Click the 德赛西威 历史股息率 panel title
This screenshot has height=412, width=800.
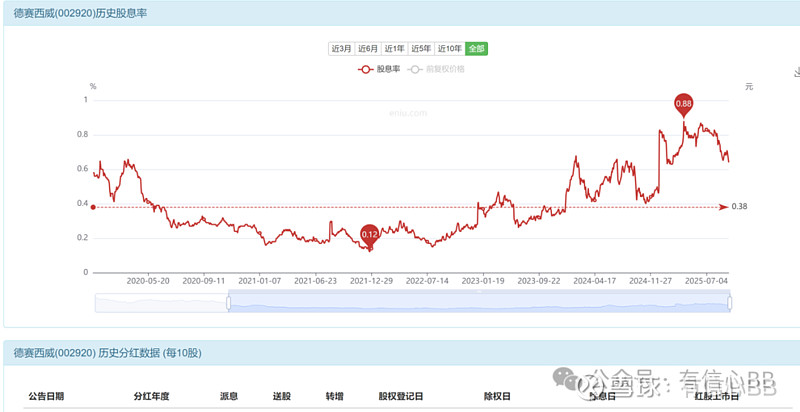80,14
